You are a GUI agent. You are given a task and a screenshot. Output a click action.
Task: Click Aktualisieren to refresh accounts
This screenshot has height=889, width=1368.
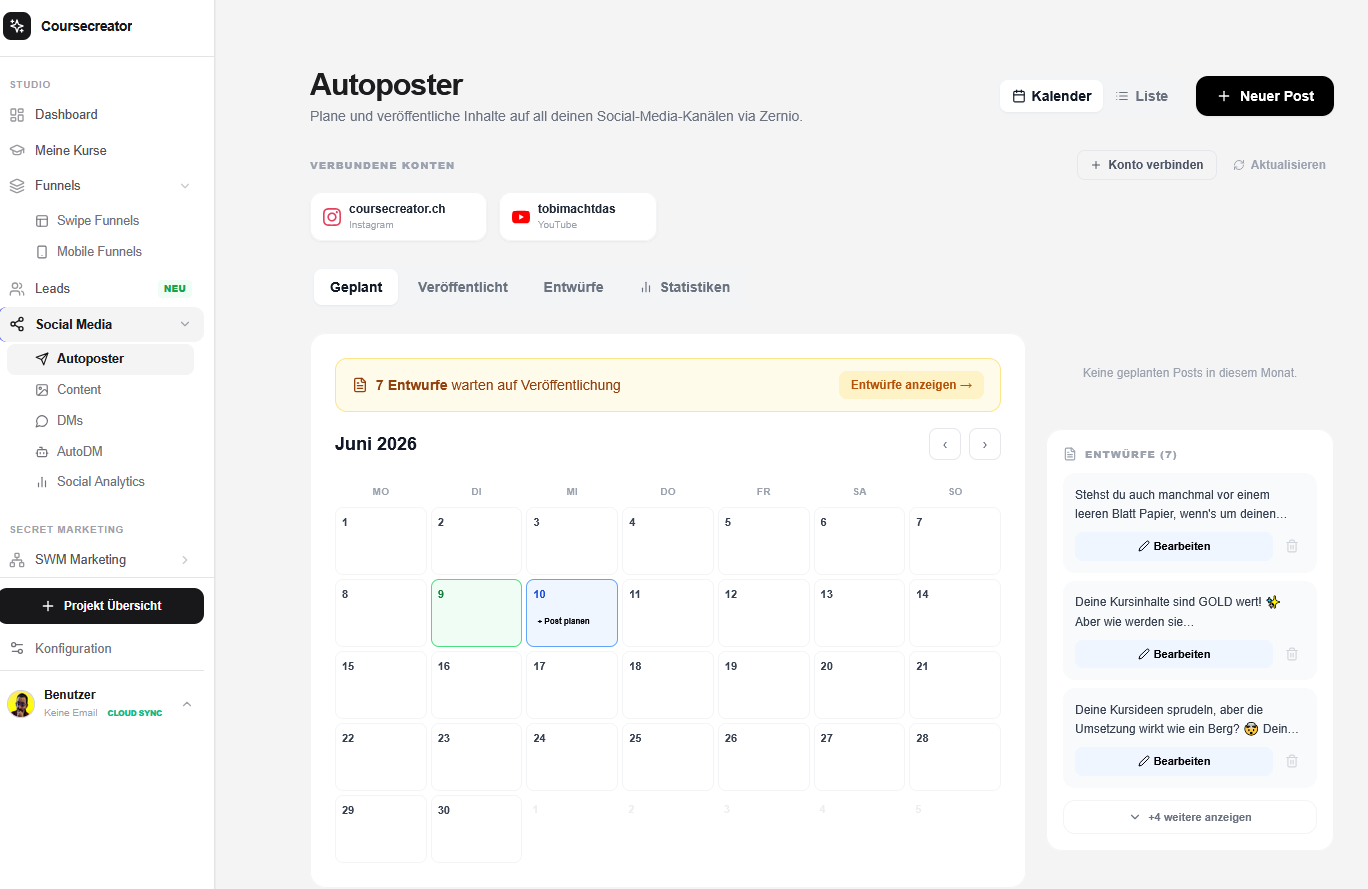click(1280, 165)
